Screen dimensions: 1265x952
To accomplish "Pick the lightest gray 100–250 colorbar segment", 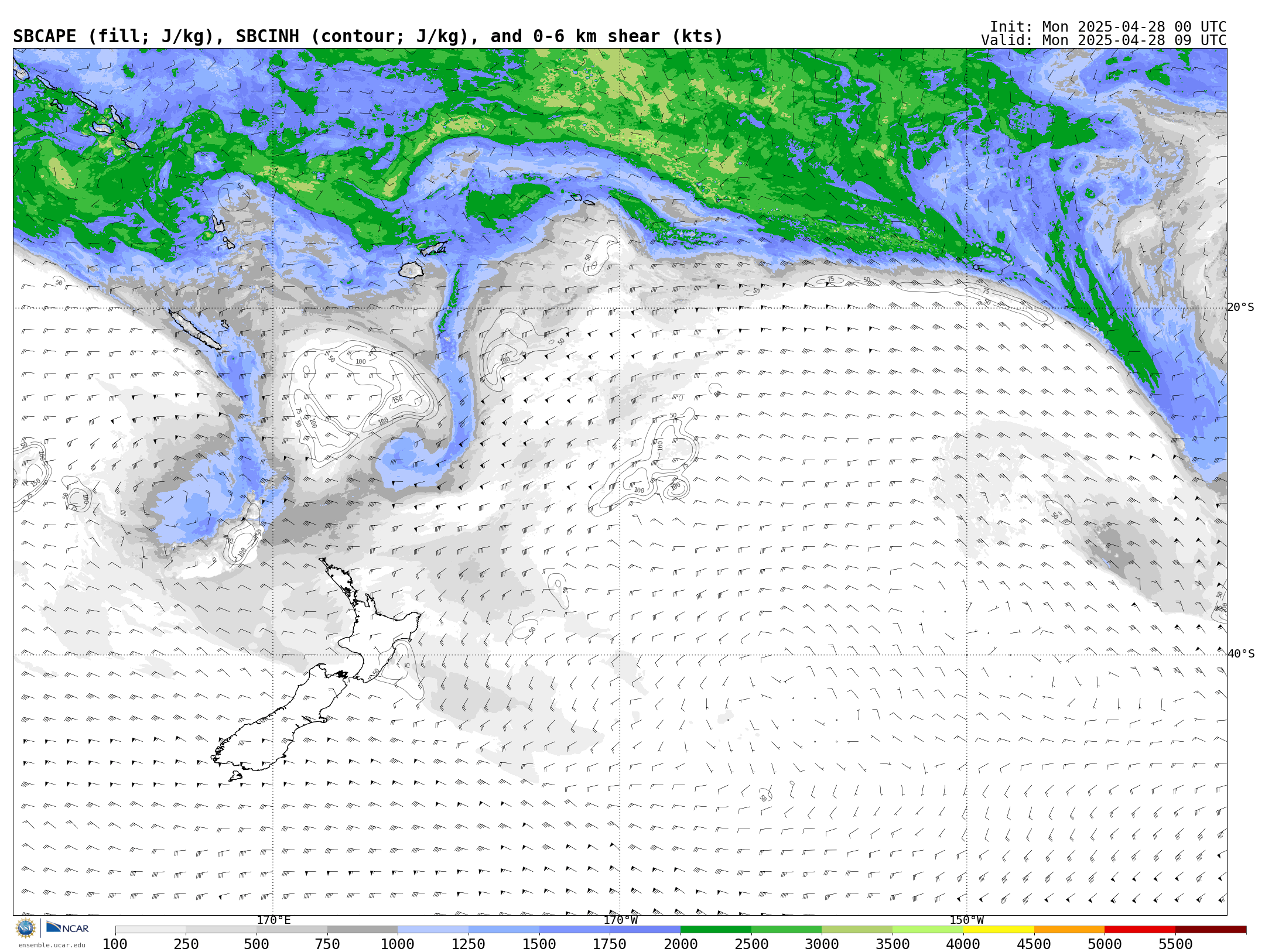I will click(x=151, y=930).
